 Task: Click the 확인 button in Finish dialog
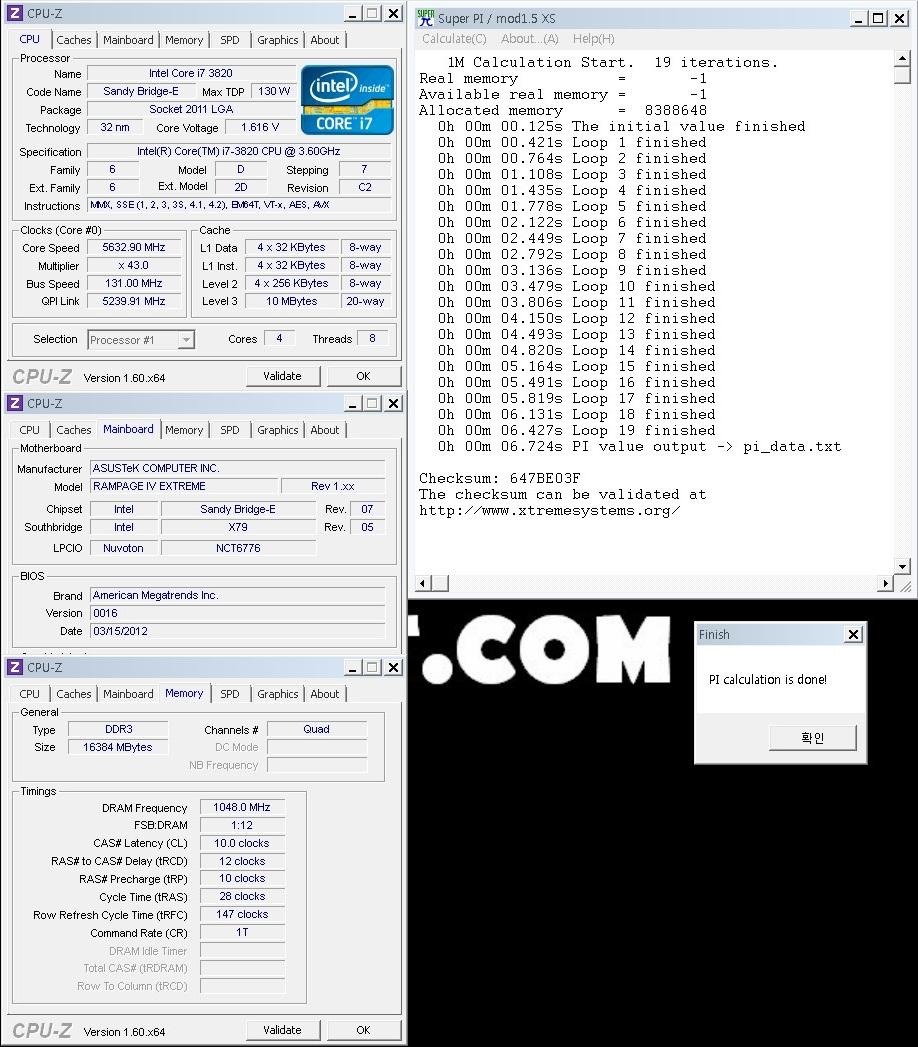point(813,738)
